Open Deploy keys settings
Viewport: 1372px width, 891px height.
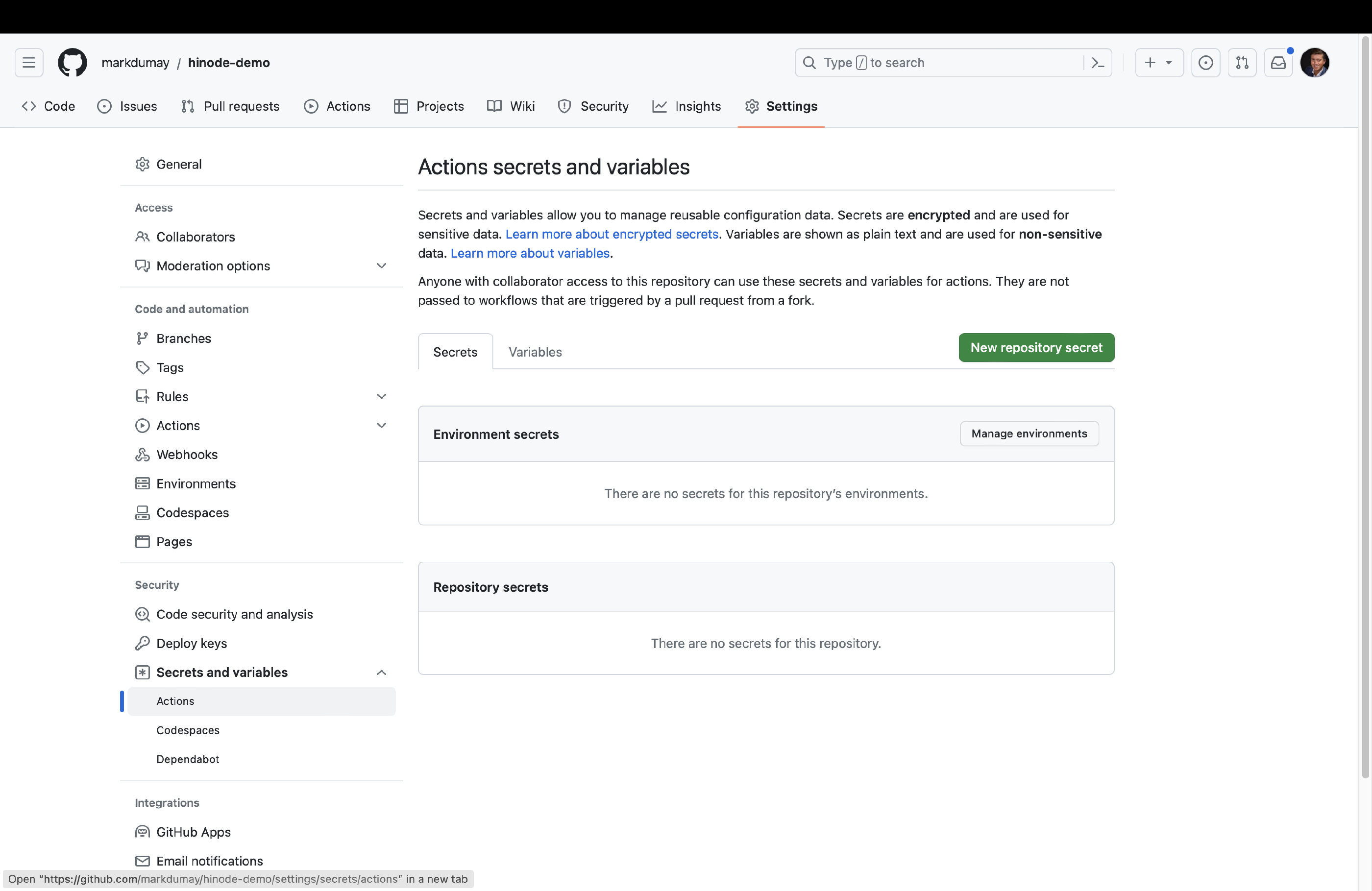coord(192,643)
